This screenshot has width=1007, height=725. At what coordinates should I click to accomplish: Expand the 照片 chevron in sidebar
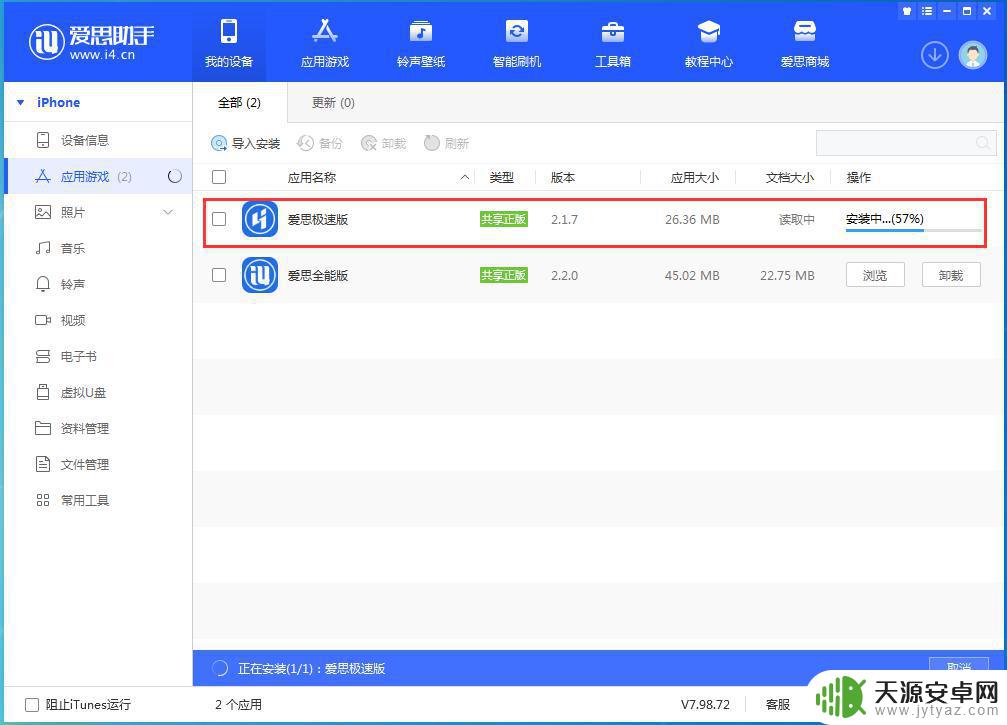(x=168, y=213)
